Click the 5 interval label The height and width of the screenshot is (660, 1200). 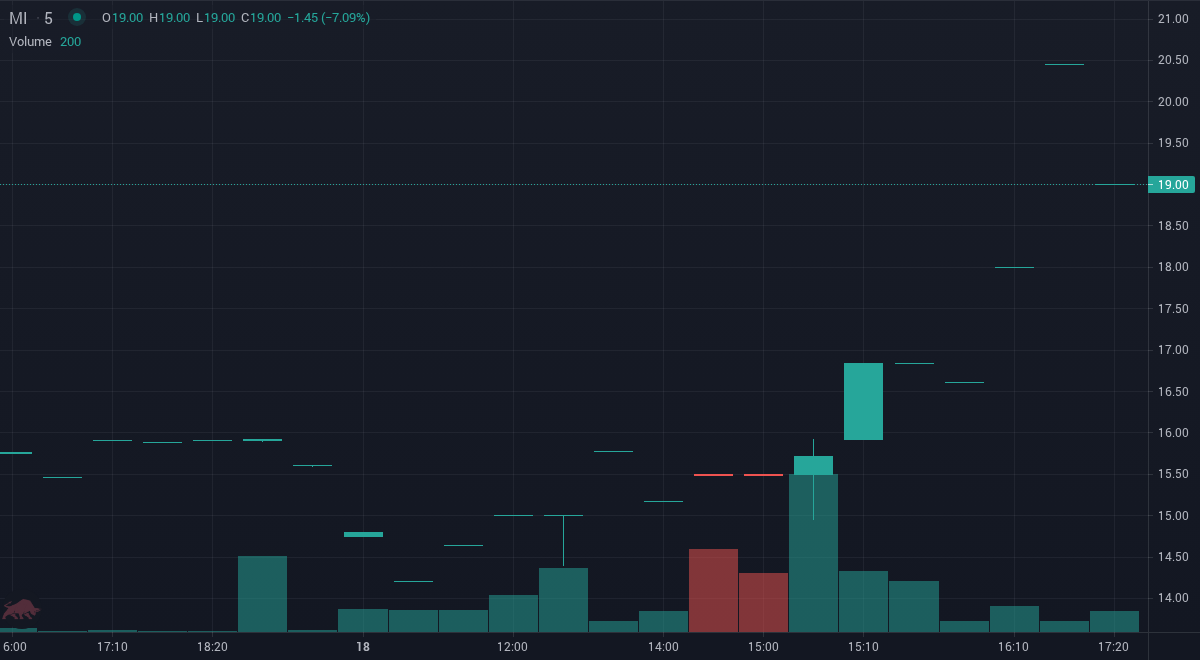click(48, 18)
